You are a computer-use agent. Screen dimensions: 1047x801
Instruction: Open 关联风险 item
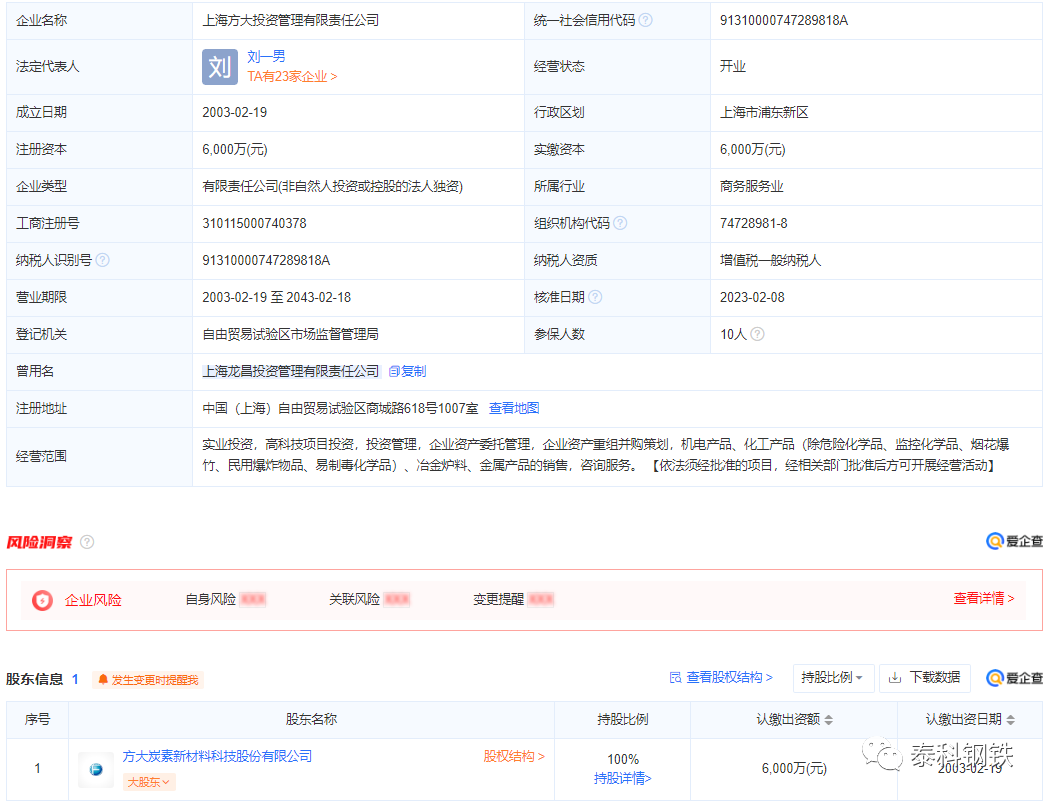[x=369, y=599]
